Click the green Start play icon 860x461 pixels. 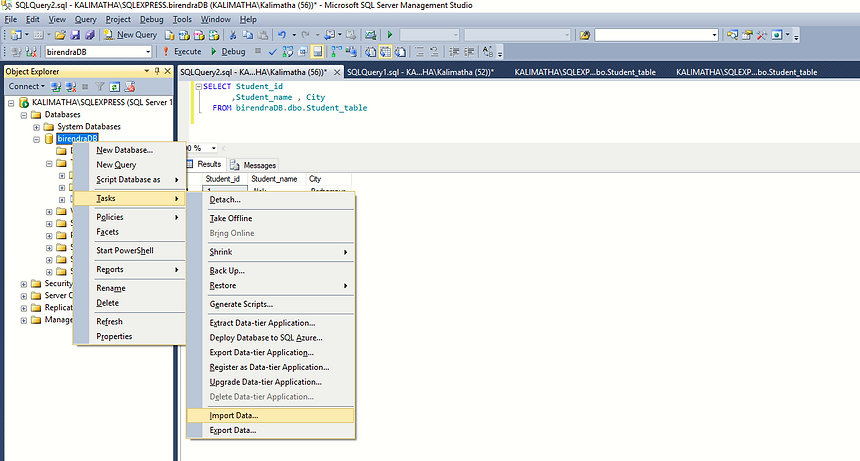(x=390, y=35)
